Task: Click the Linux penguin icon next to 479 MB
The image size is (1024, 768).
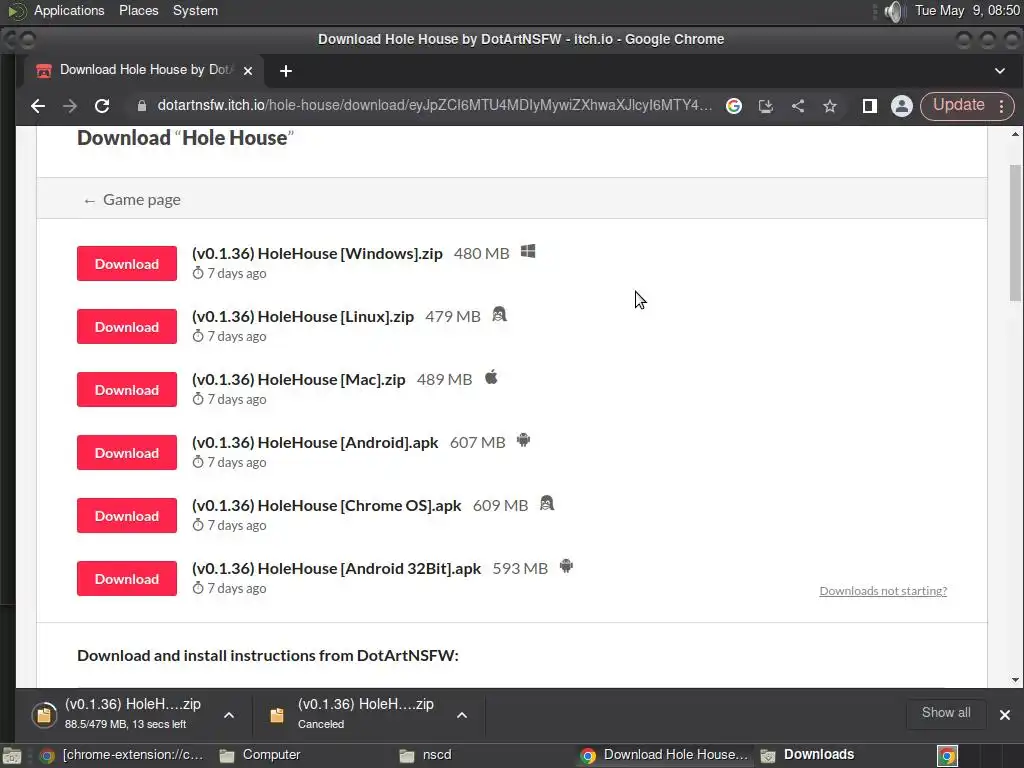Action: click(499, 314)
